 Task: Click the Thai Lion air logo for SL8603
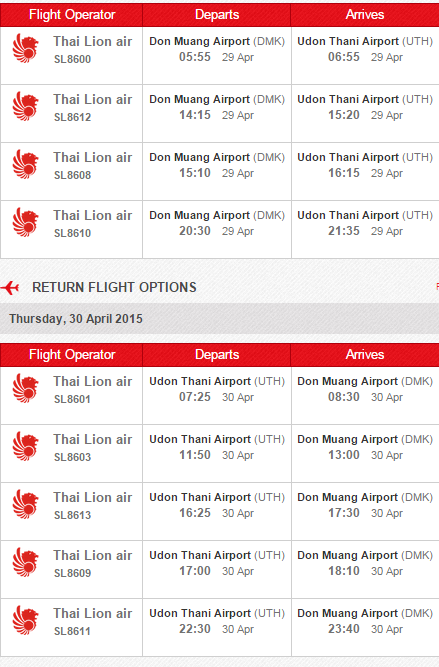pos(26,446)
